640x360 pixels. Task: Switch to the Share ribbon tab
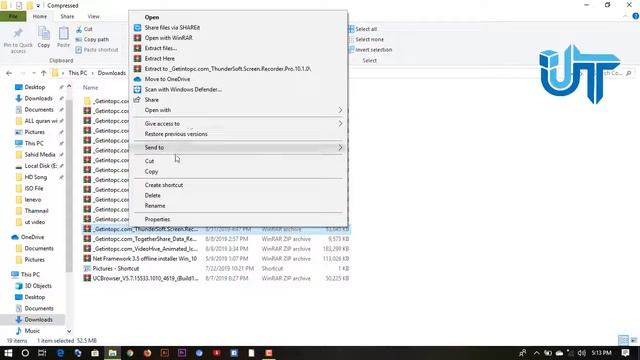tap(67, 16)
